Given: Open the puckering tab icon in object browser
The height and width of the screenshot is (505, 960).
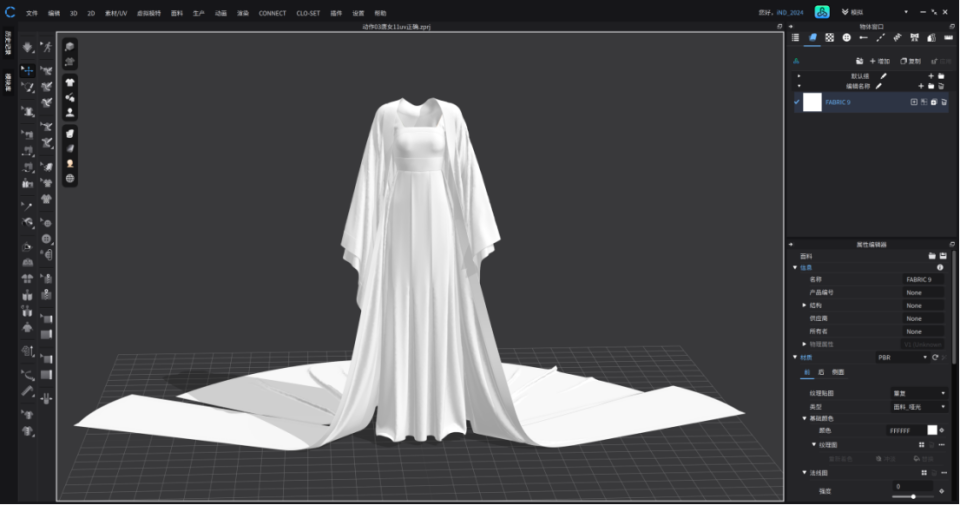Looking at the screenshot, I should [898, 38].
